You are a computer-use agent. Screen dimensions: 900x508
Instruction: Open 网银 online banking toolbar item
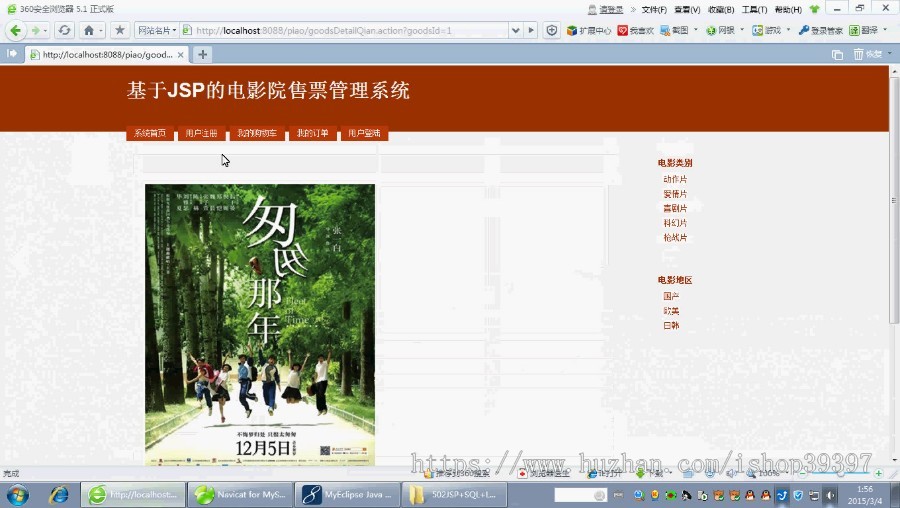tap(720, 30)
